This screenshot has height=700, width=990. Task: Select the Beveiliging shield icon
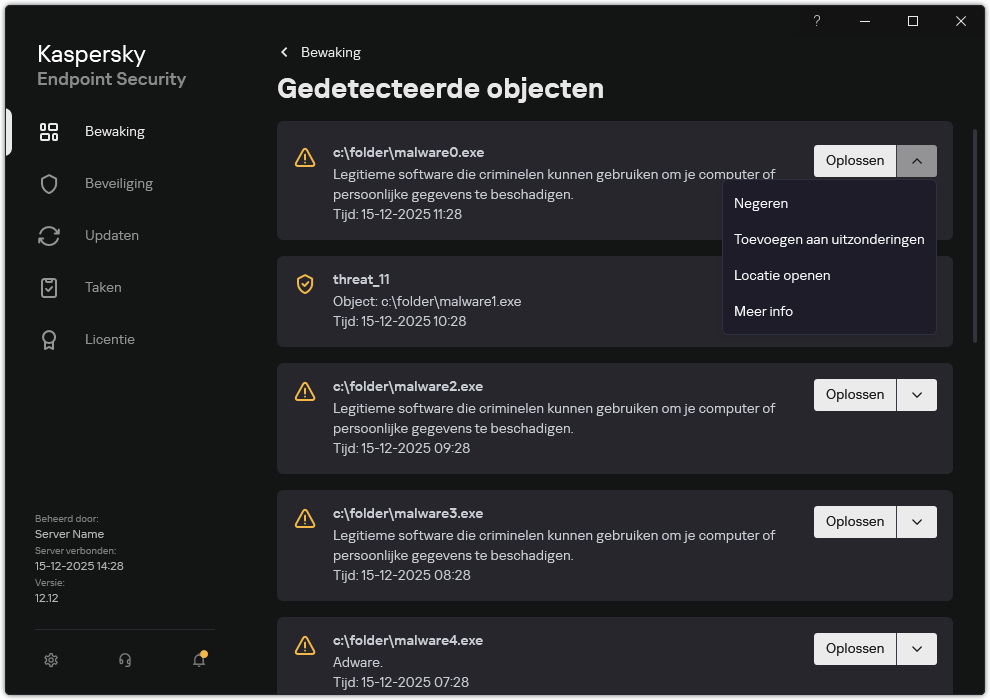click(x=49, y=183)
